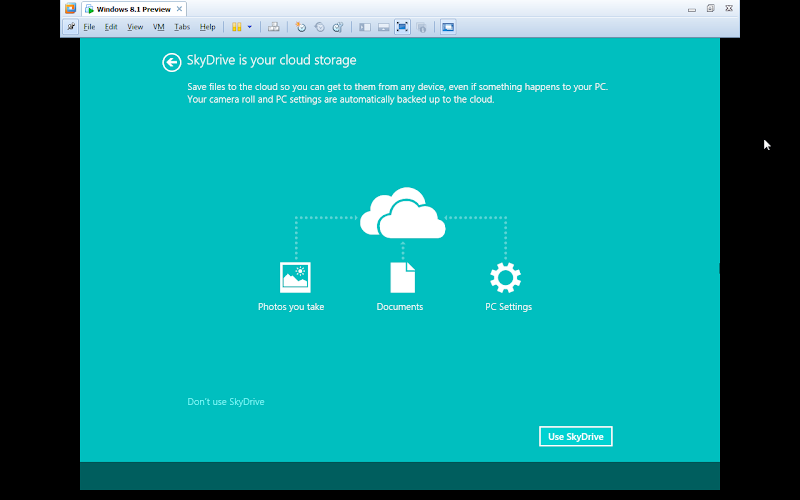Click the 'Documents' label
Screen dimensions: 800x500
pos(399,307)
